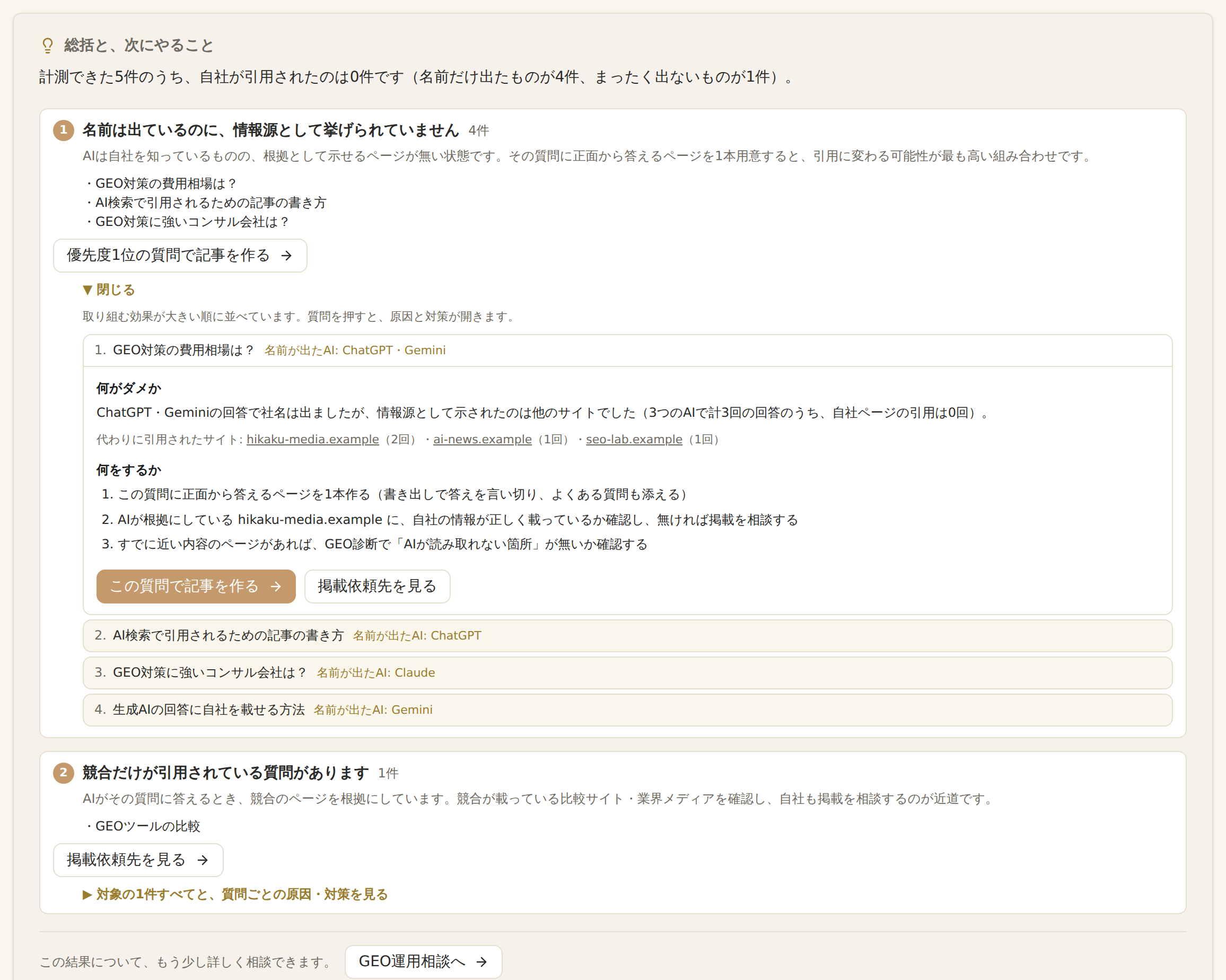The height and width of the screenshot is (980, 1226).
Task: Open the seo-lab.example link
Action: 634,440
